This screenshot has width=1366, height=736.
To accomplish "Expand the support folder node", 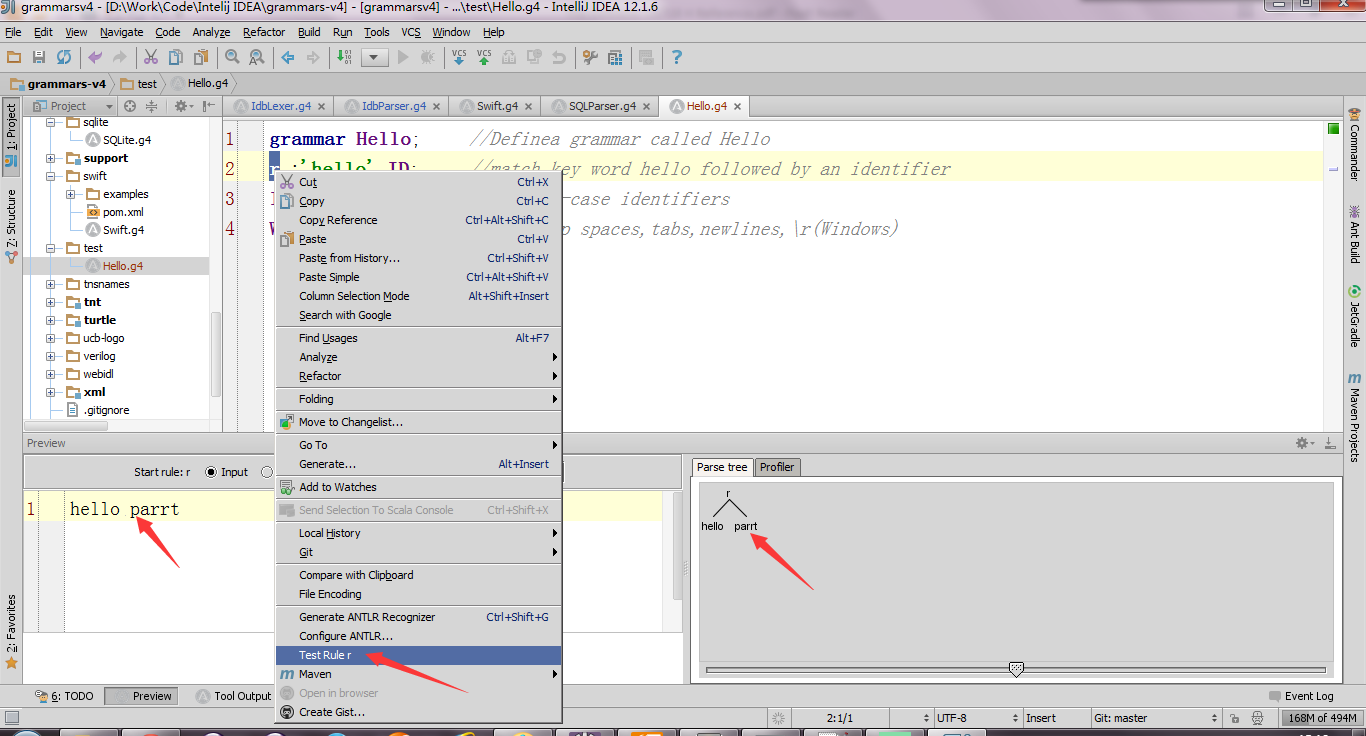I will coord(50,158).
